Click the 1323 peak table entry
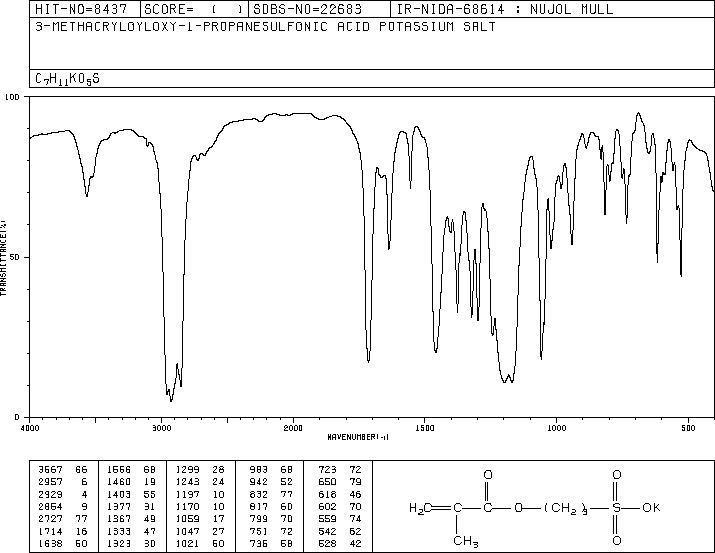Image resolution: width=715 pixels, height=553 pixels. click(131, 543)
